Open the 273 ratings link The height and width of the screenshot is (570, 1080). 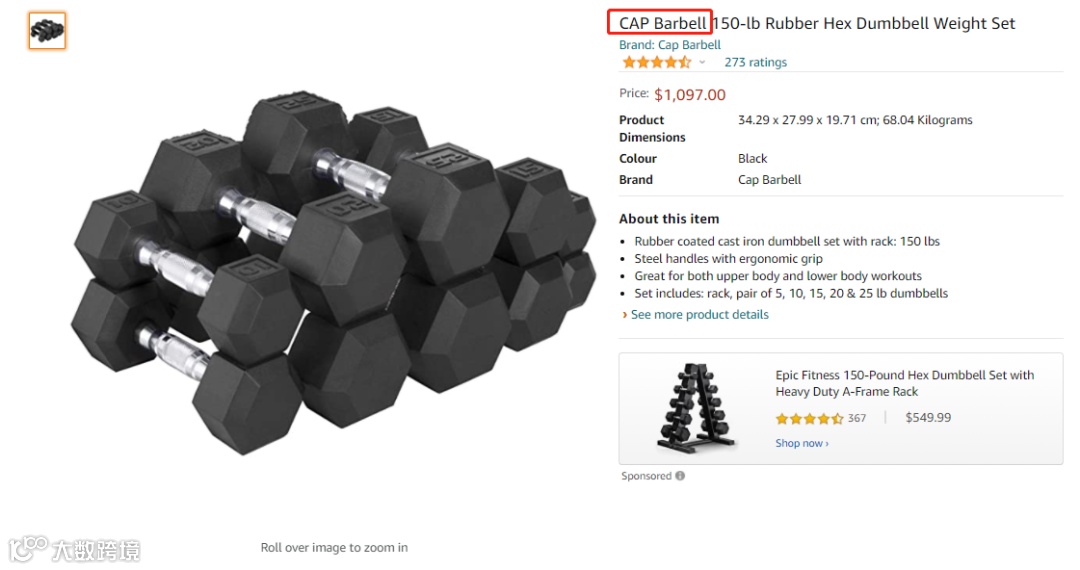point(755,62)
